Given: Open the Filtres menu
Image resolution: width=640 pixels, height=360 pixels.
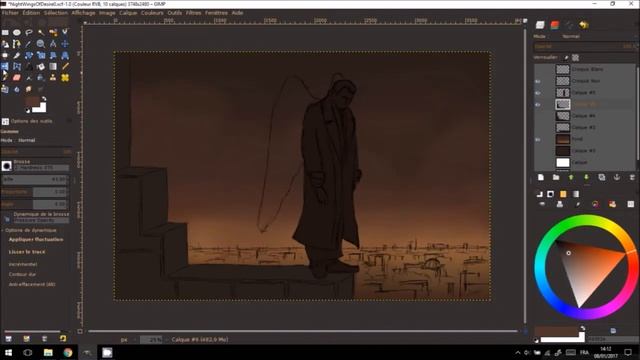Looking at the screenshot, I should (193, 13).
